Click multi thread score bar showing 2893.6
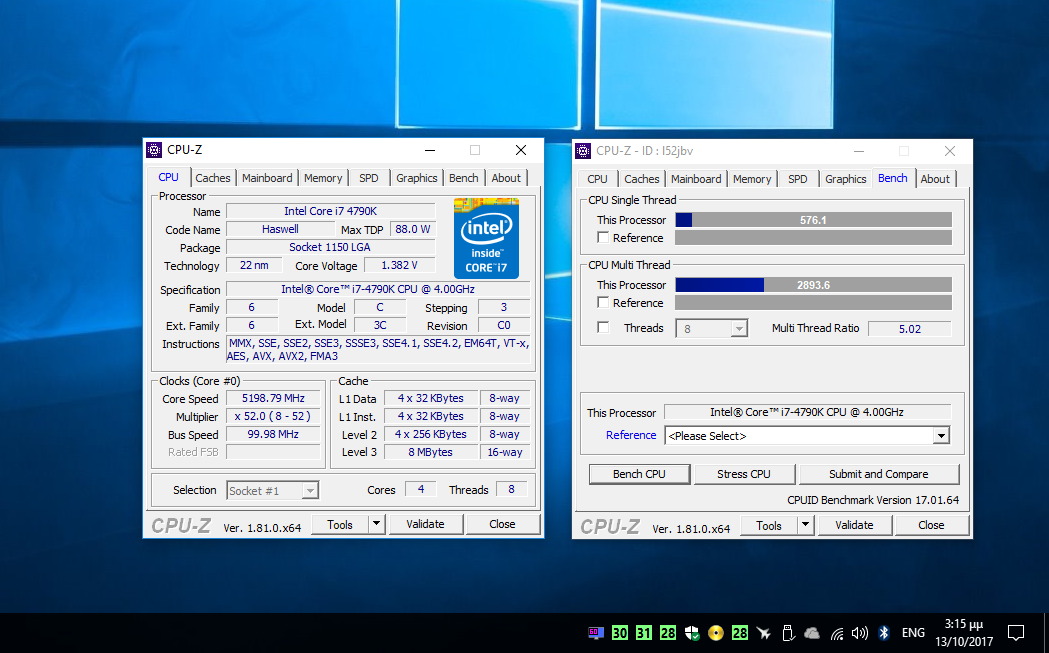 pos(814,284)
